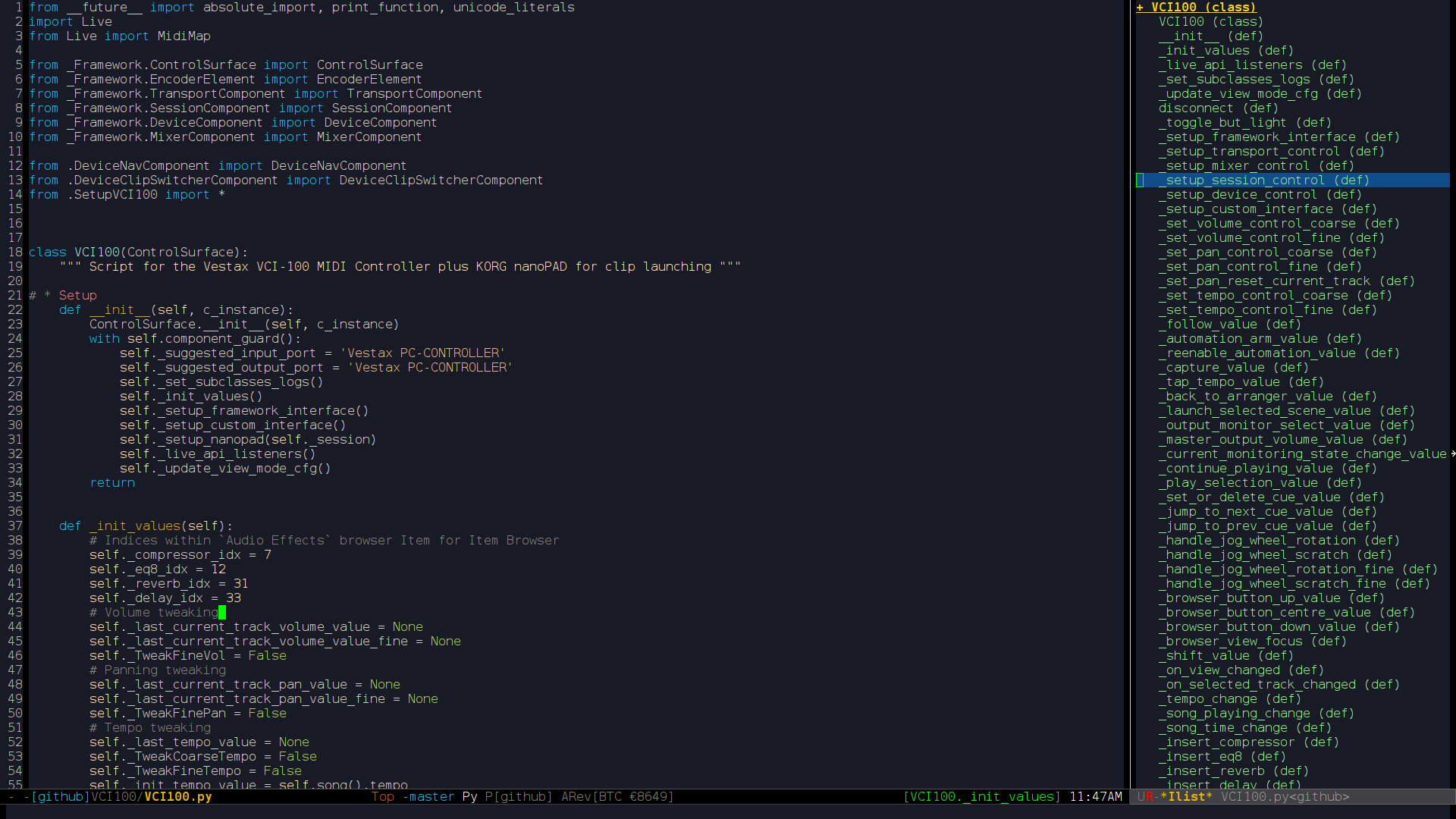Jump to __init__ (def) in Ilist
Image resolution: width=1456 pixels, height=819 pixels.
pyautogui.click(x=1210, y=36)
